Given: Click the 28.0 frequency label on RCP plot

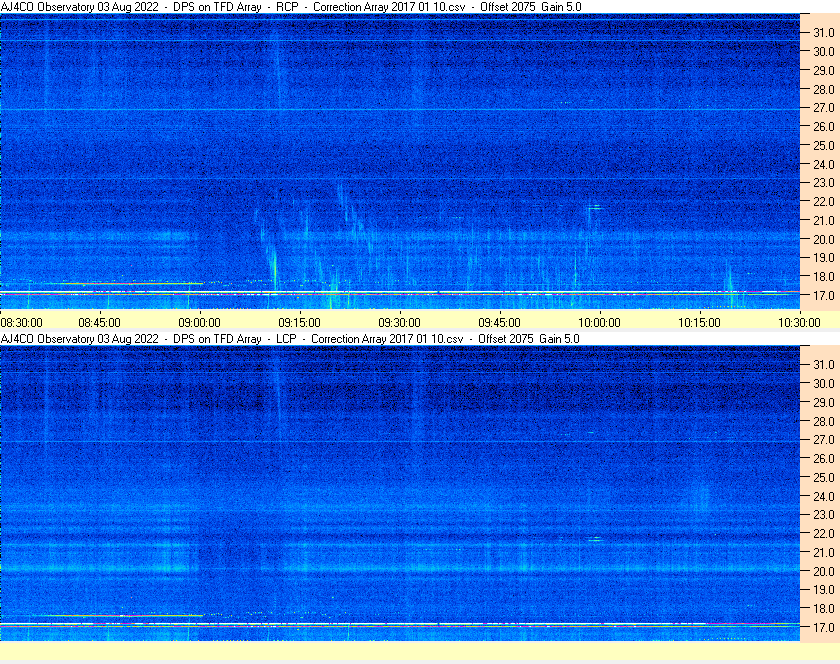Looking at the screenshot, I should (x=824, y=89).
